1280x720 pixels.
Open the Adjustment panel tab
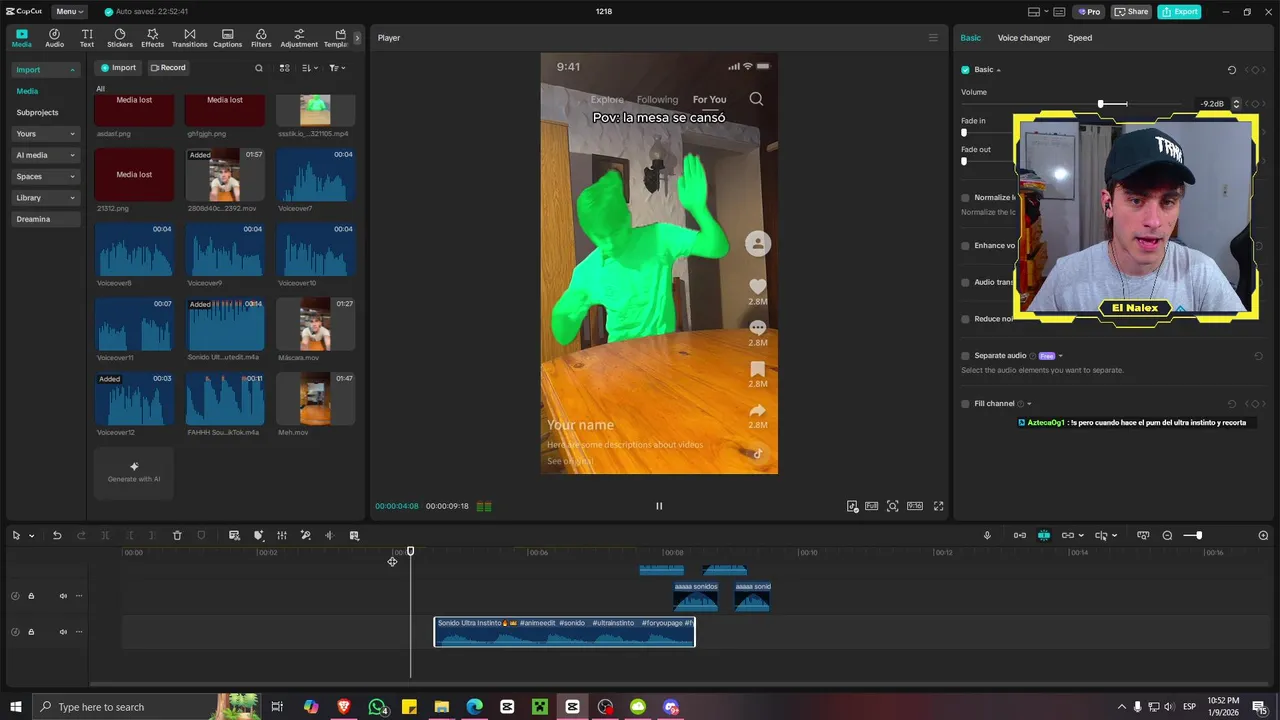pos(299,38)
